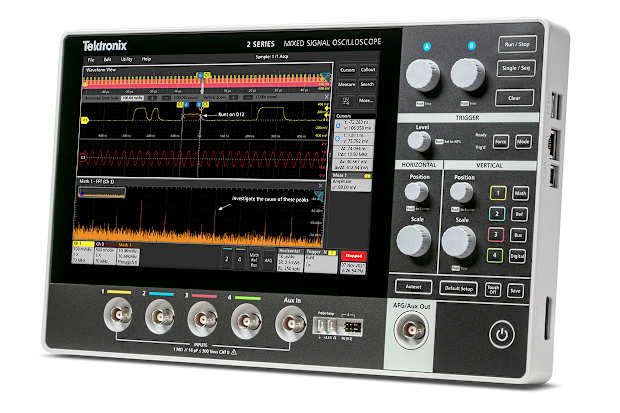Screen dimensions: 620x413
Task: Open the Horizontal settings badge
Action: (290, 260)
